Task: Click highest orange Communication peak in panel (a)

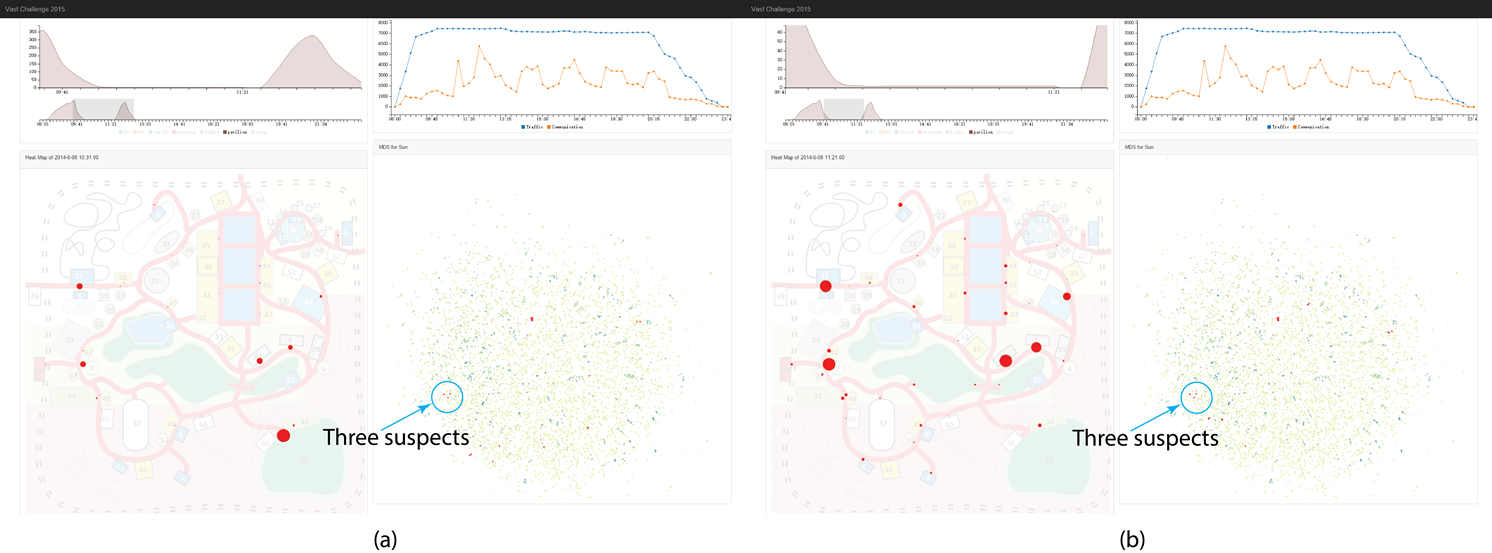Action: (x=479, y=45)
